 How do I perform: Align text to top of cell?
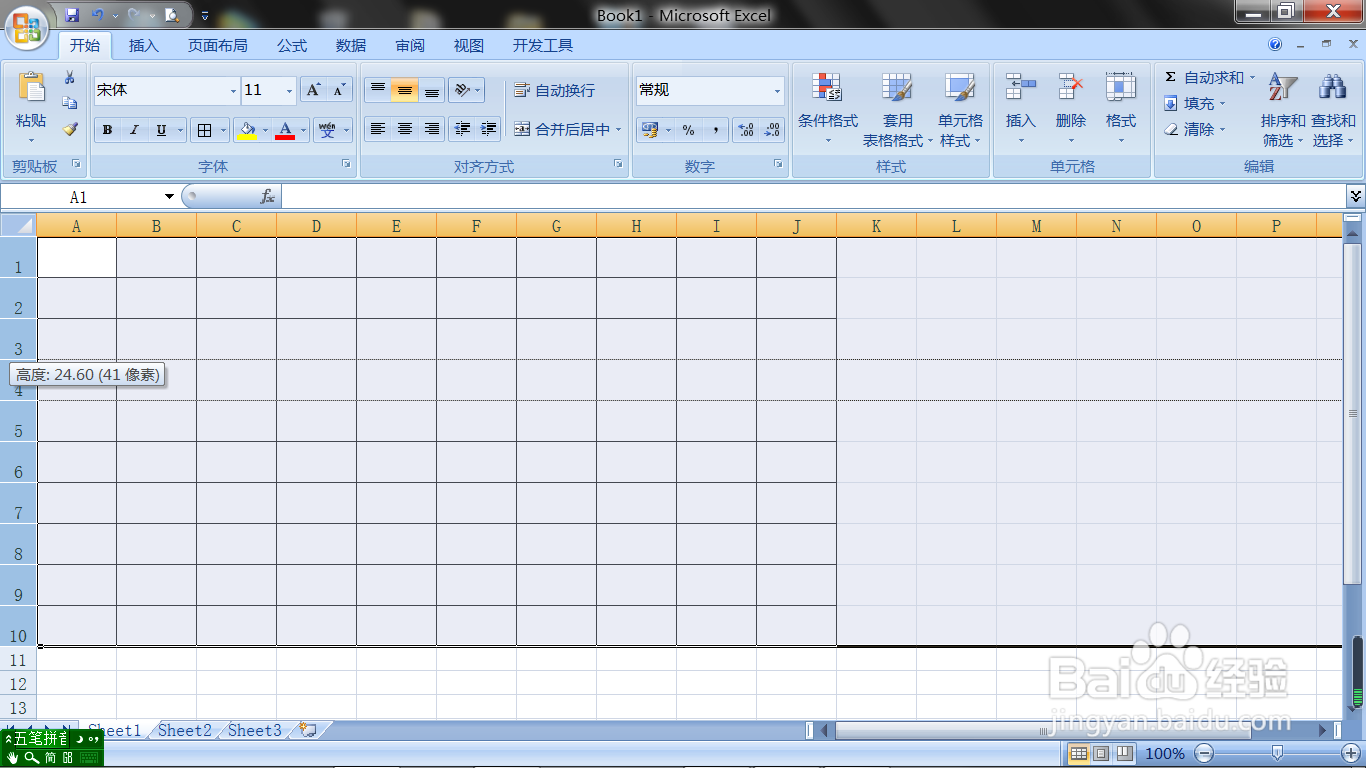(378, 90)
